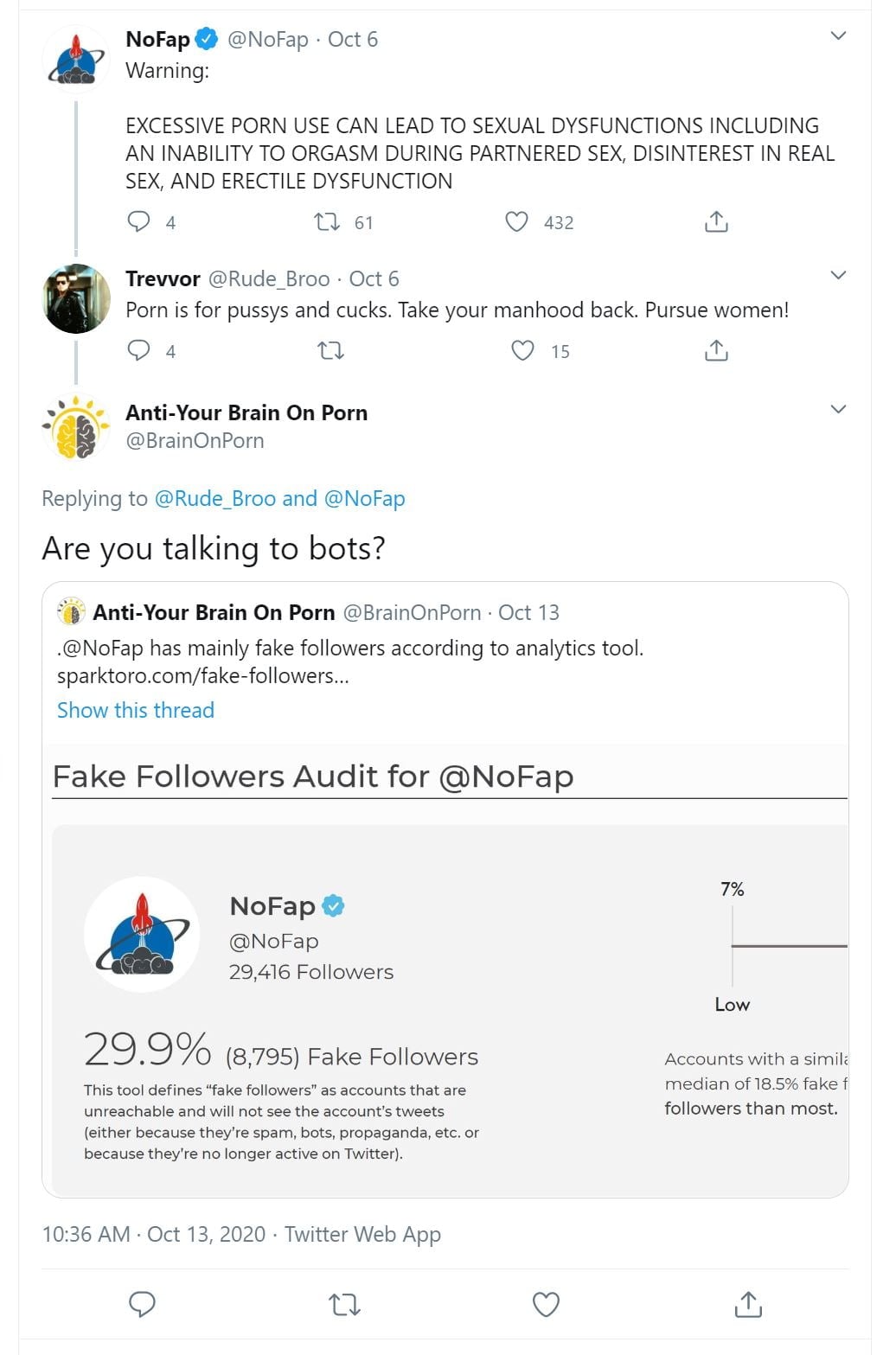
Task: Reply to the main BrainOnPorn tweet
Action: point(142,1304)
